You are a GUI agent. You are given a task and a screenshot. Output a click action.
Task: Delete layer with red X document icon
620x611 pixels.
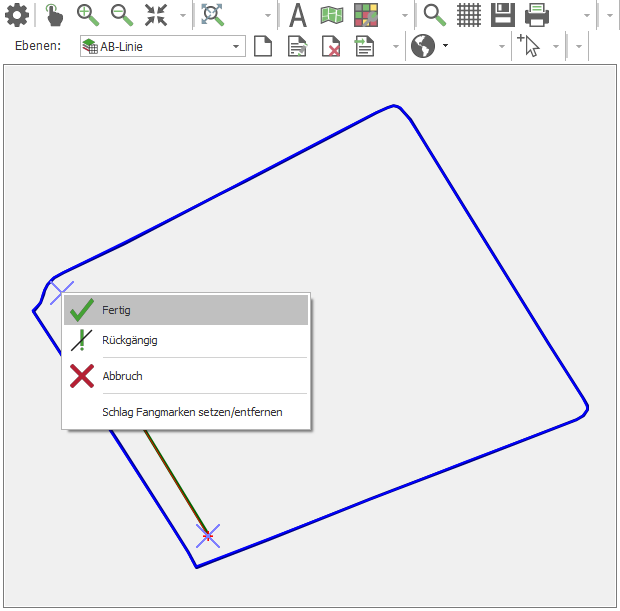click(x=331, y=47)
